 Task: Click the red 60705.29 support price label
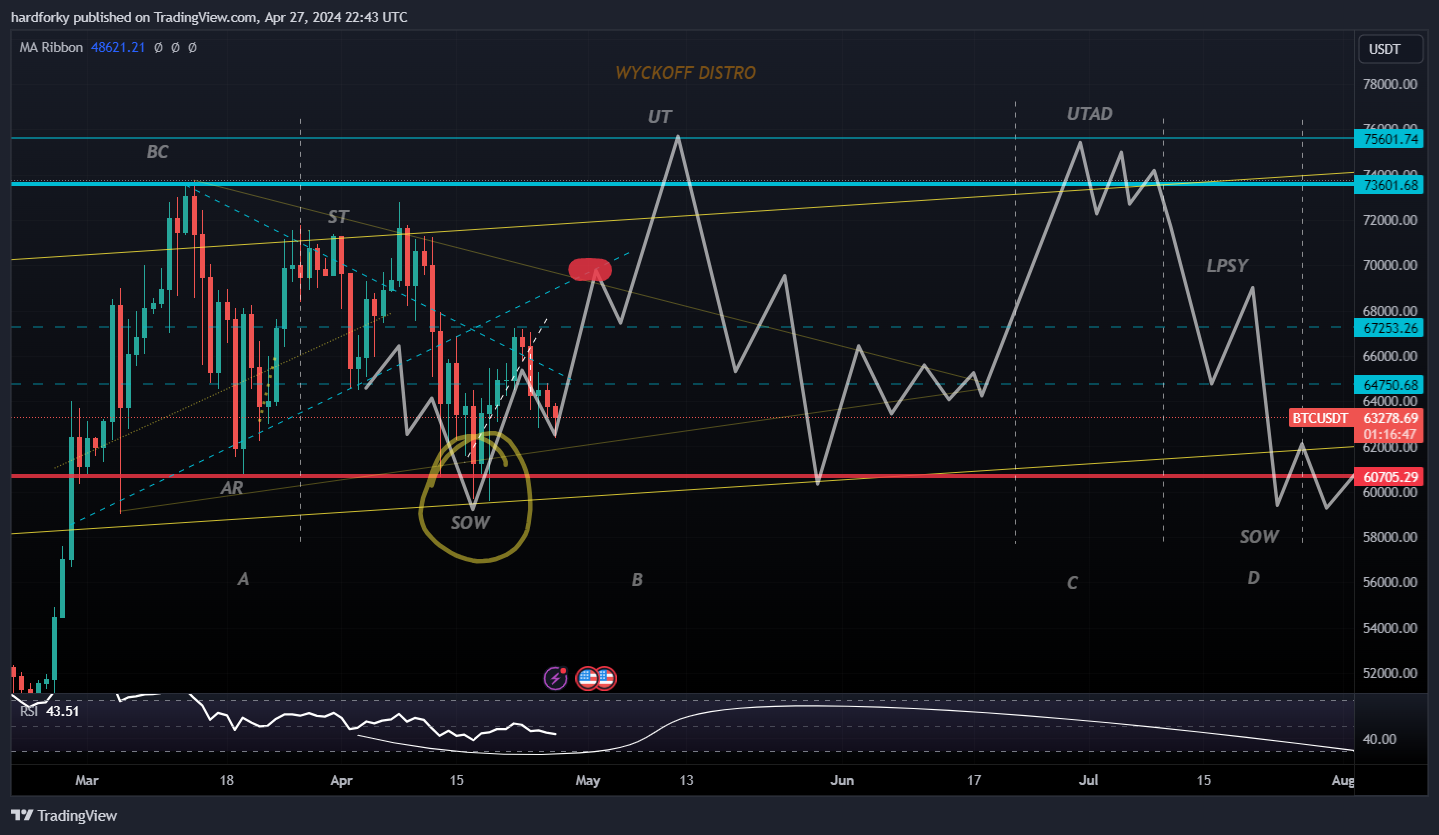(1389, 477)
